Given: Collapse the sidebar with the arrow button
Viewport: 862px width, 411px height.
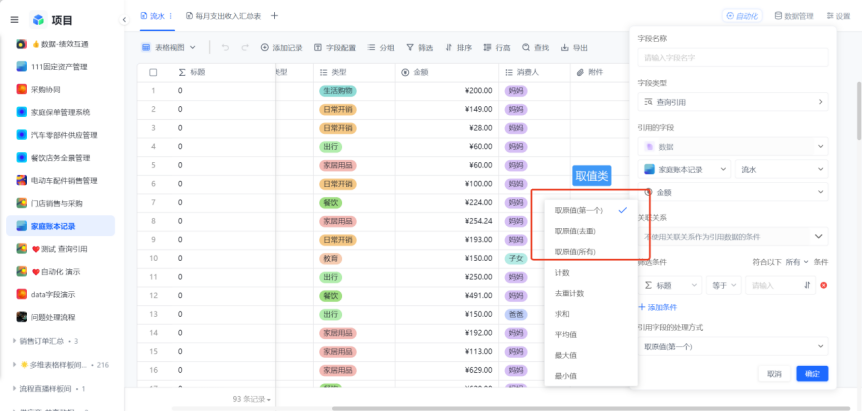Looking at the screenshot, I should tap(124, 20).
